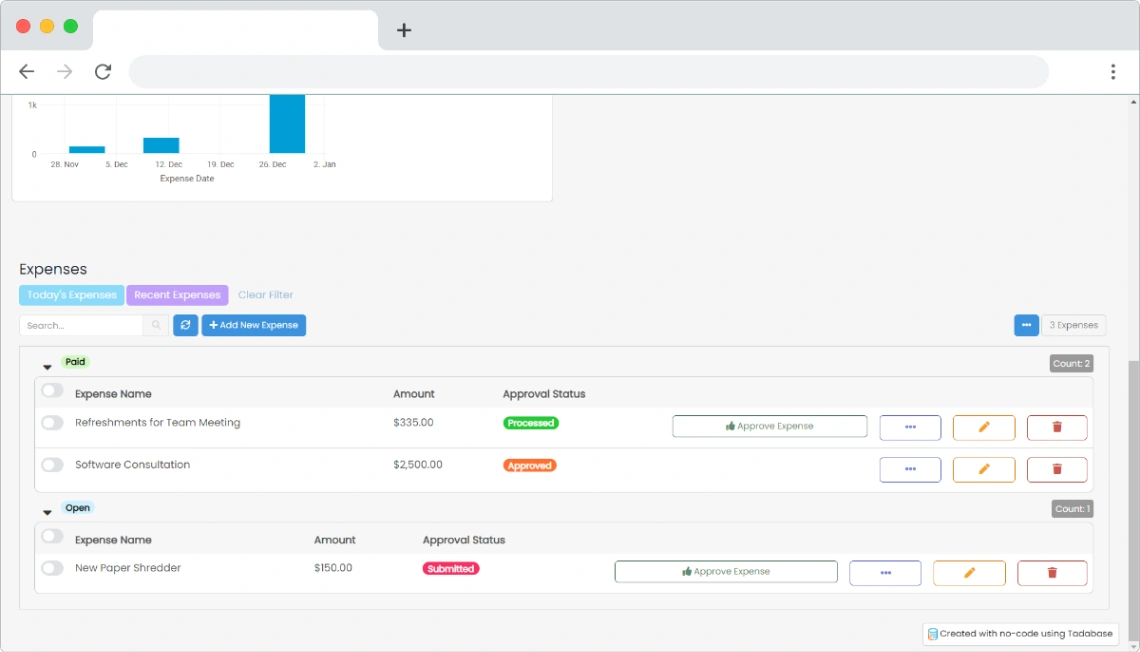This screenshot has width=1140, height=652.
Task: Apply the Today's Expenses filter tab
Action: coord(71,295)
